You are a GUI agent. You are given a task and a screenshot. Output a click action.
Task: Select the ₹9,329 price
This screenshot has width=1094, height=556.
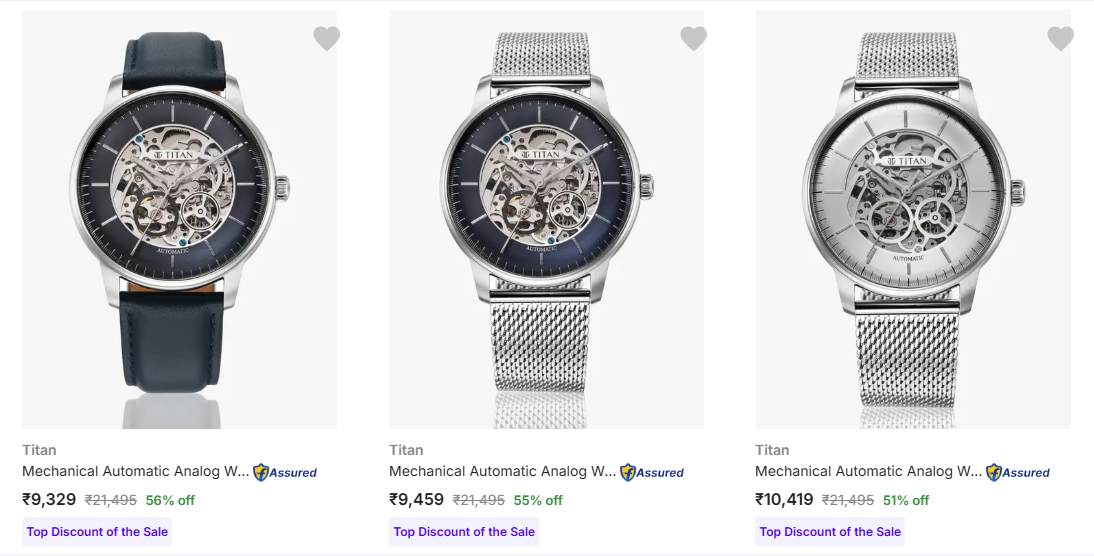click(49, 500)
